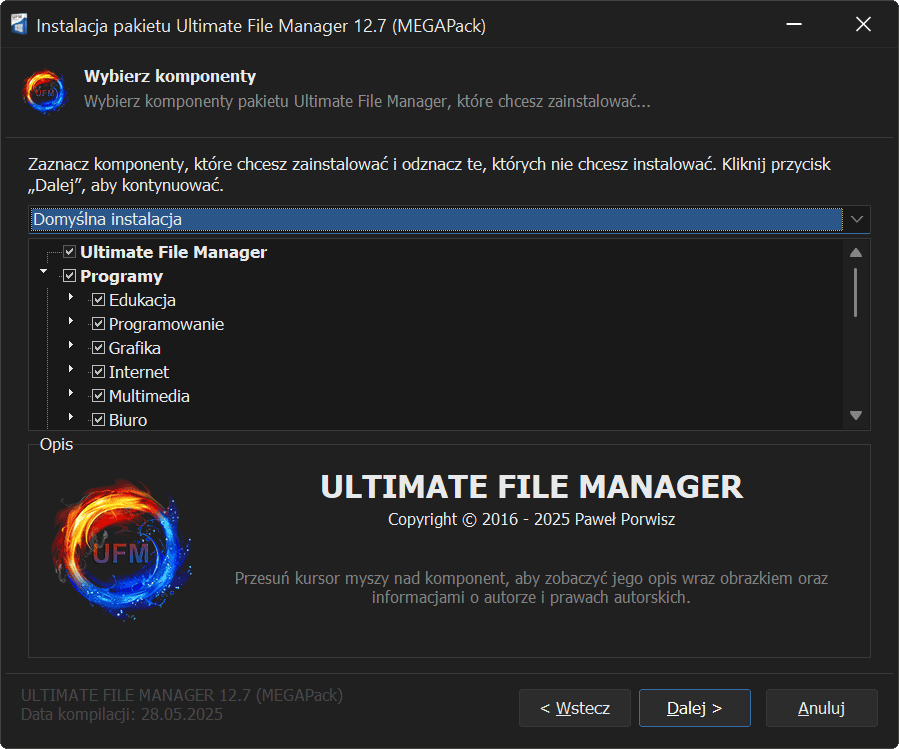Uncheck the Ultimate File Manager checkbox
This screenshot has height=749, width=899.
coord(70,252)
